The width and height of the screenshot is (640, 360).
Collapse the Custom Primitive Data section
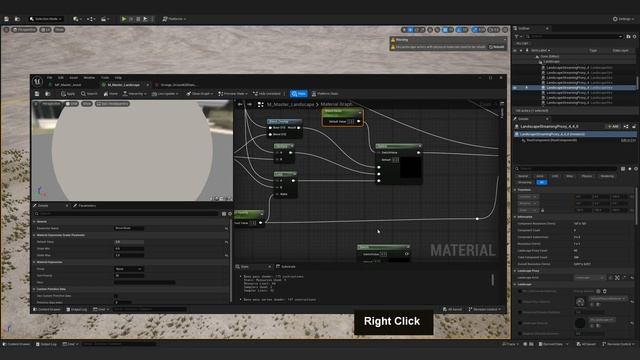pyautogui.click(x=34, y=289)
